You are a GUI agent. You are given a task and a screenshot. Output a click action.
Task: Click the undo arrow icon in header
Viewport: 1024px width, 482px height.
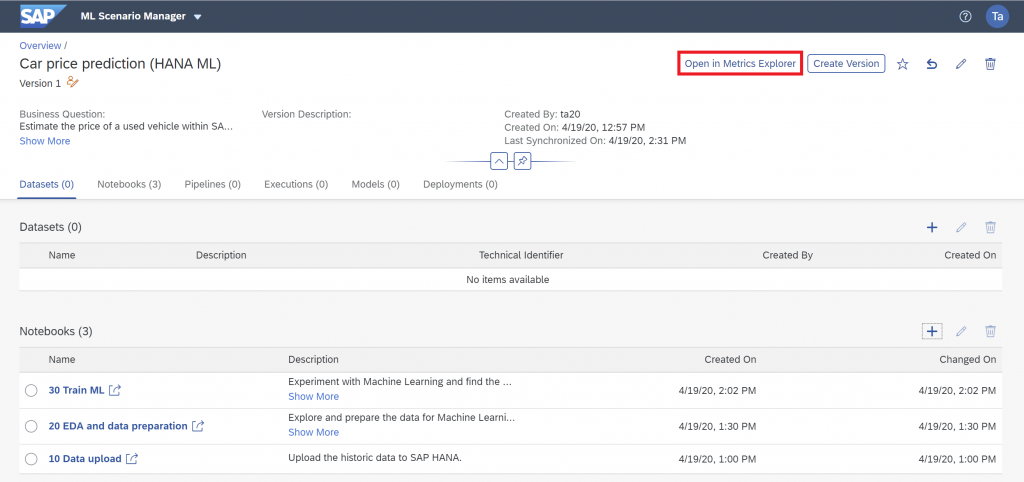tap(932, 64)
